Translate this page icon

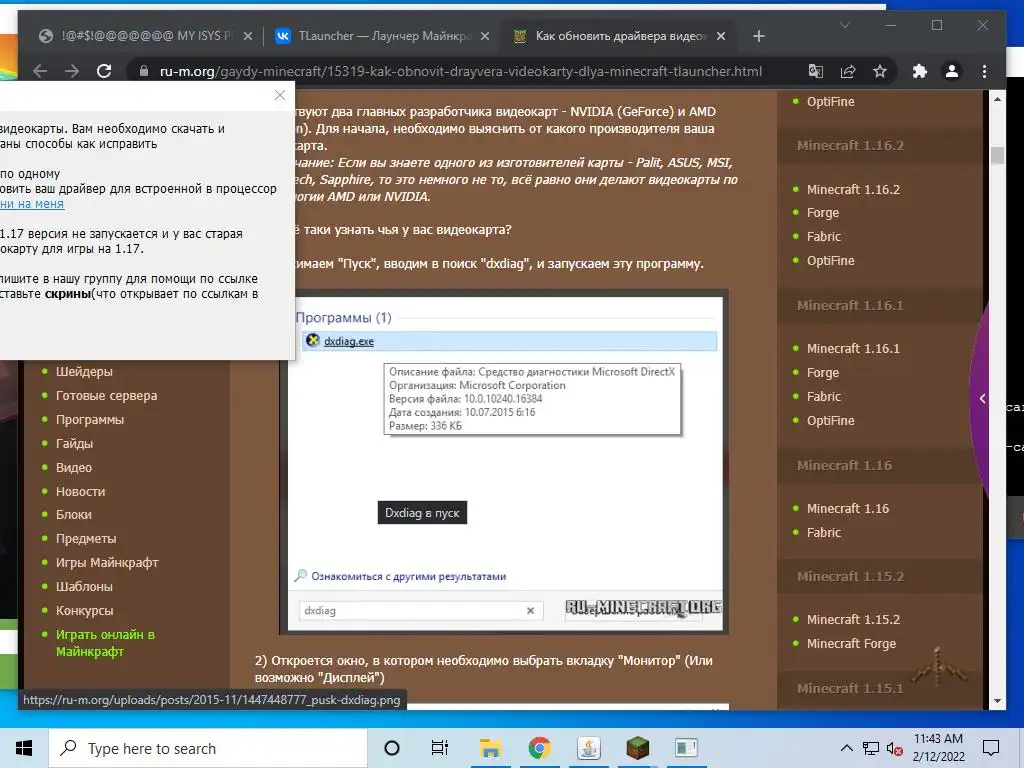816,71
